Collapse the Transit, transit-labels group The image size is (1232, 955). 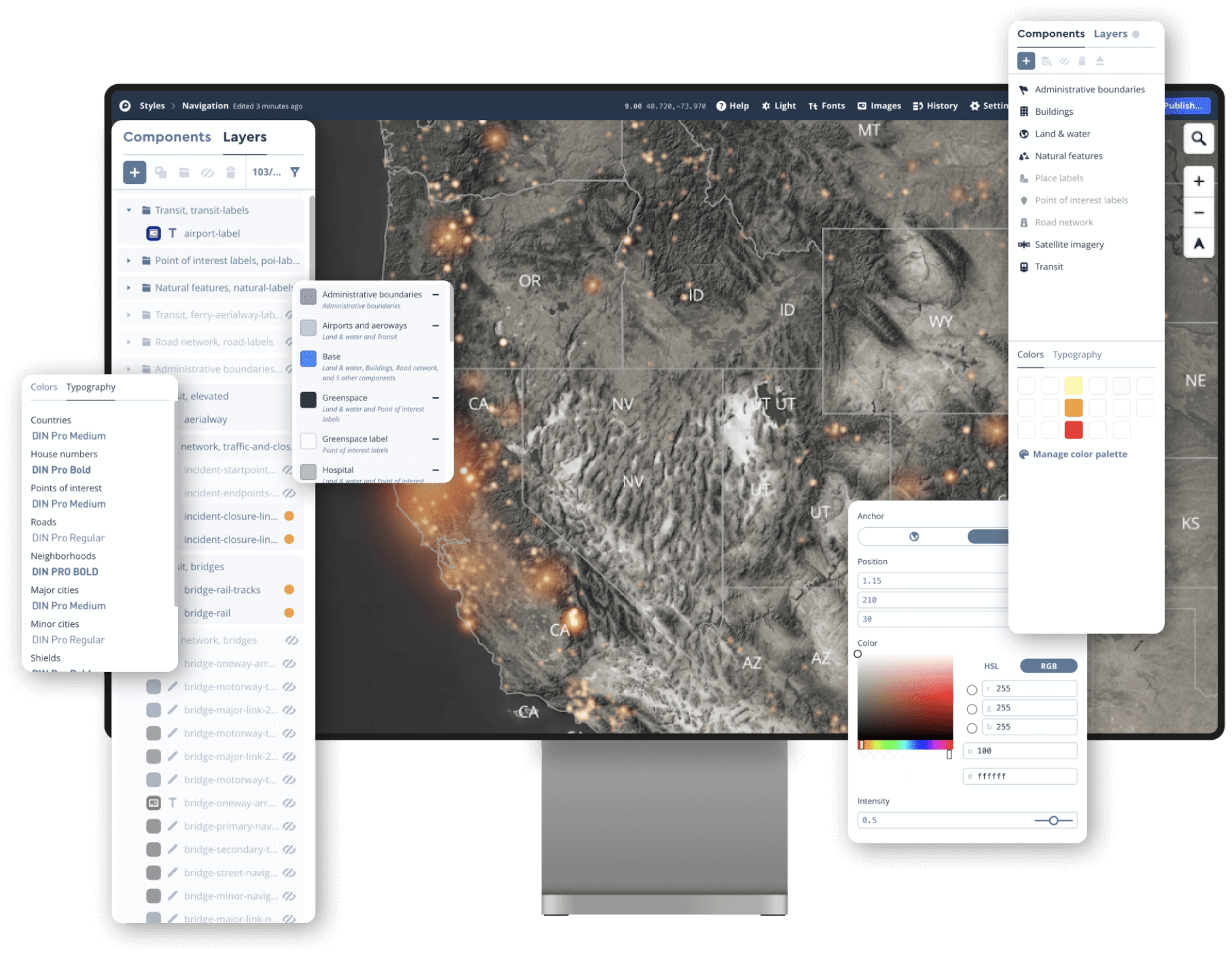click(x=129, y=210)
